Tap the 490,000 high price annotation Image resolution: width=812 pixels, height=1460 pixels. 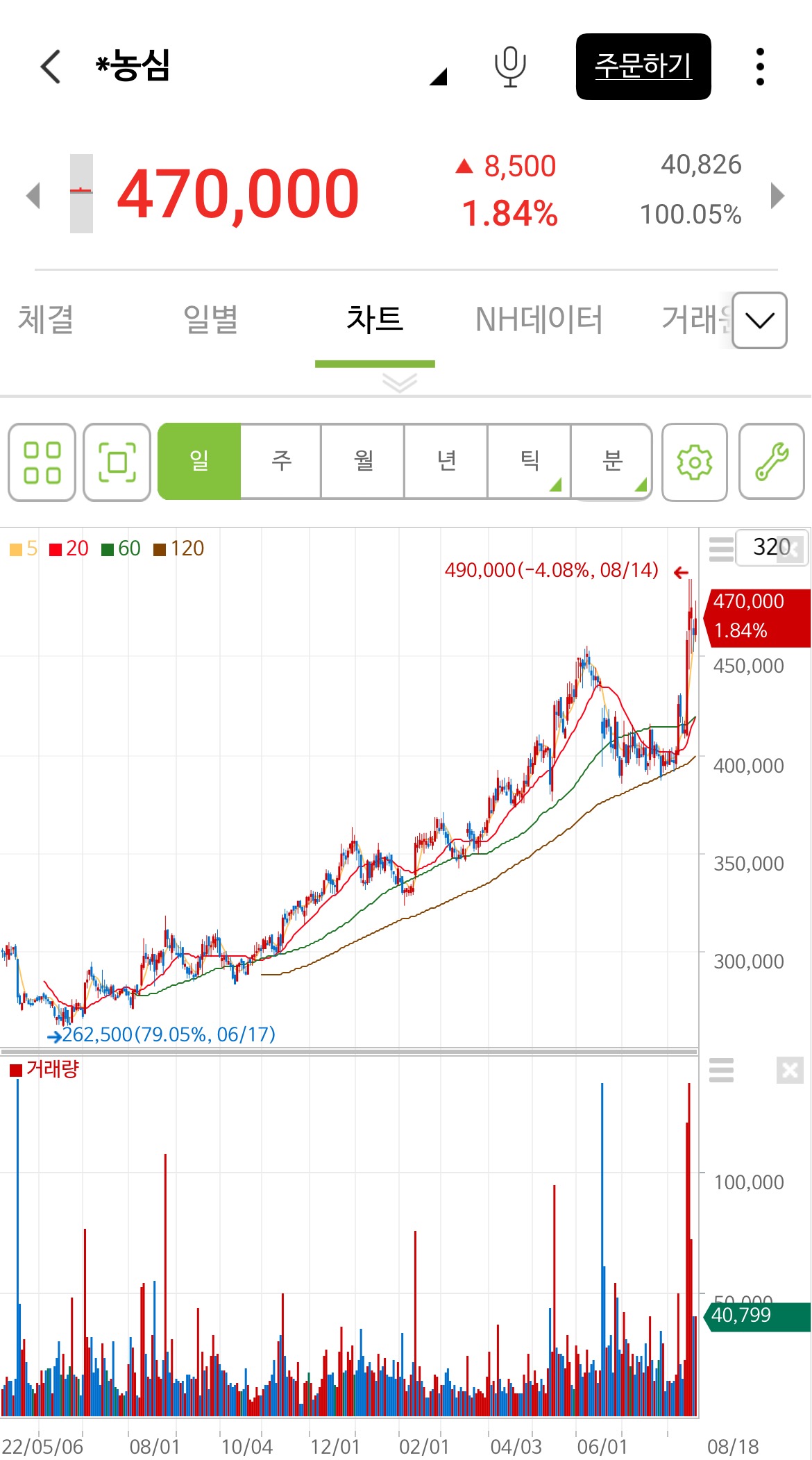click(552, 570)
